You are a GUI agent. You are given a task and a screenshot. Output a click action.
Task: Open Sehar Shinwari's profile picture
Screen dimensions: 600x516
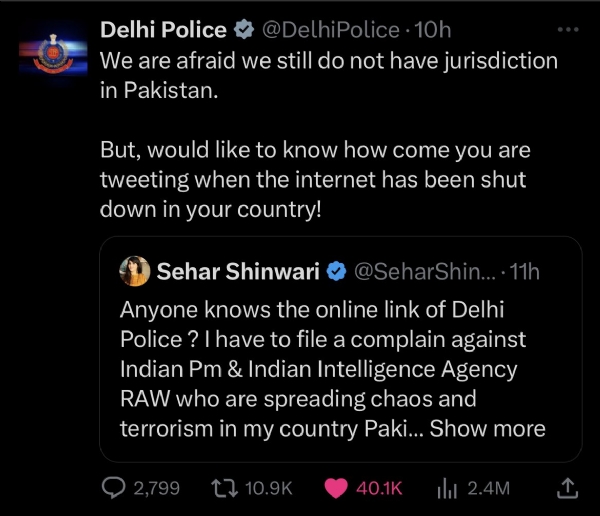136,271
